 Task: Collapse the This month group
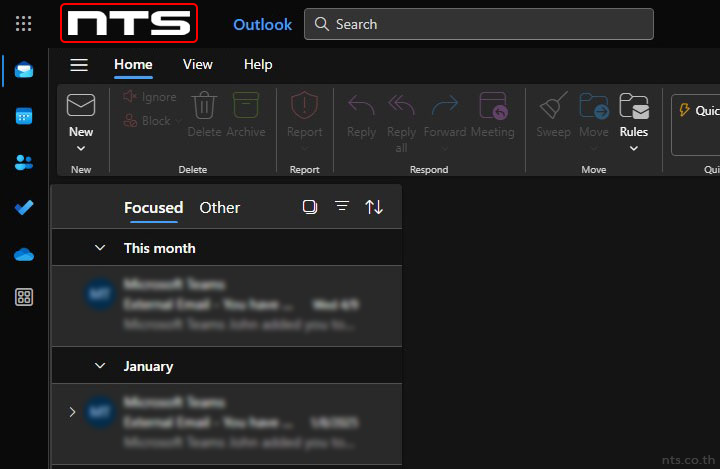point(100,248)
